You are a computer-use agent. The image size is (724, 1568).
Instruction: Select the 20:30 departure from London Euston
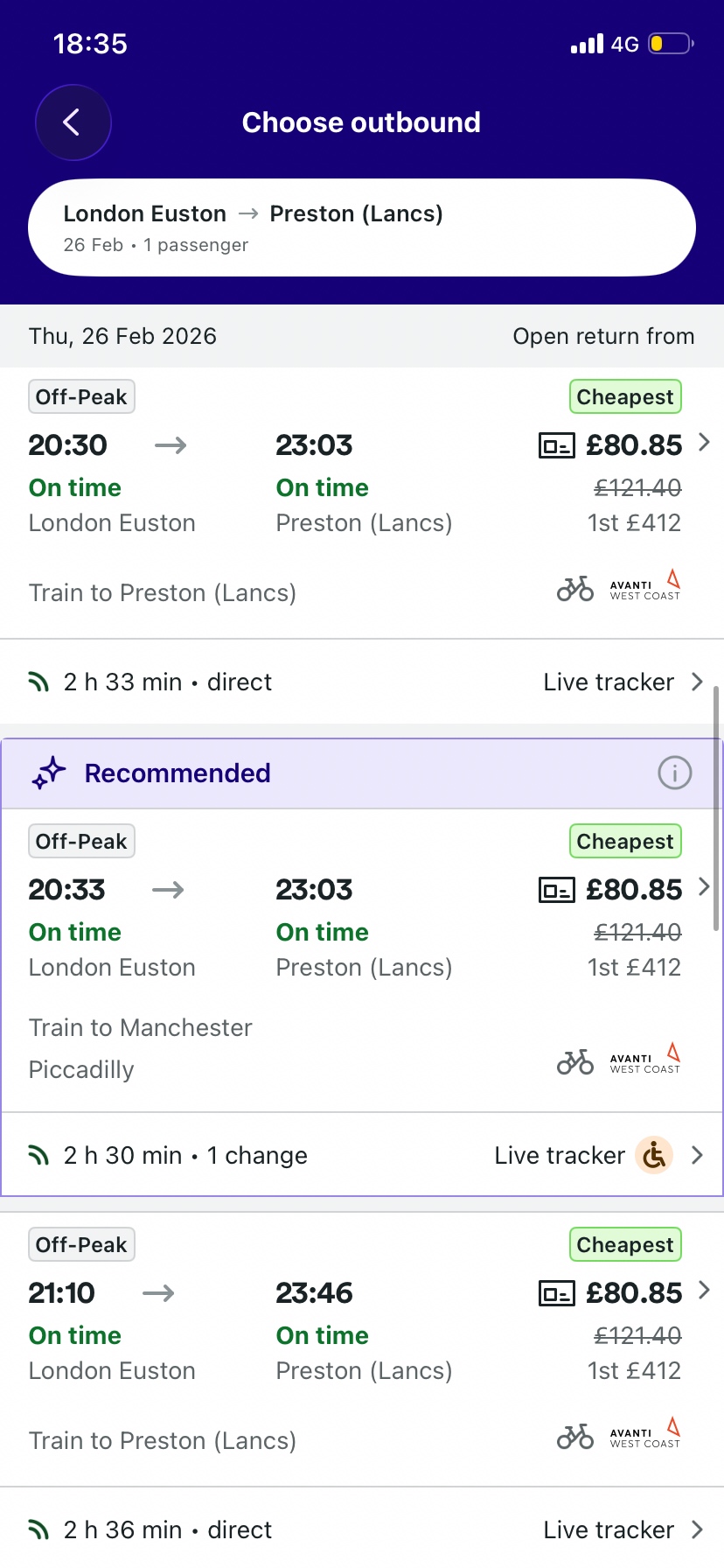[68, 445]
